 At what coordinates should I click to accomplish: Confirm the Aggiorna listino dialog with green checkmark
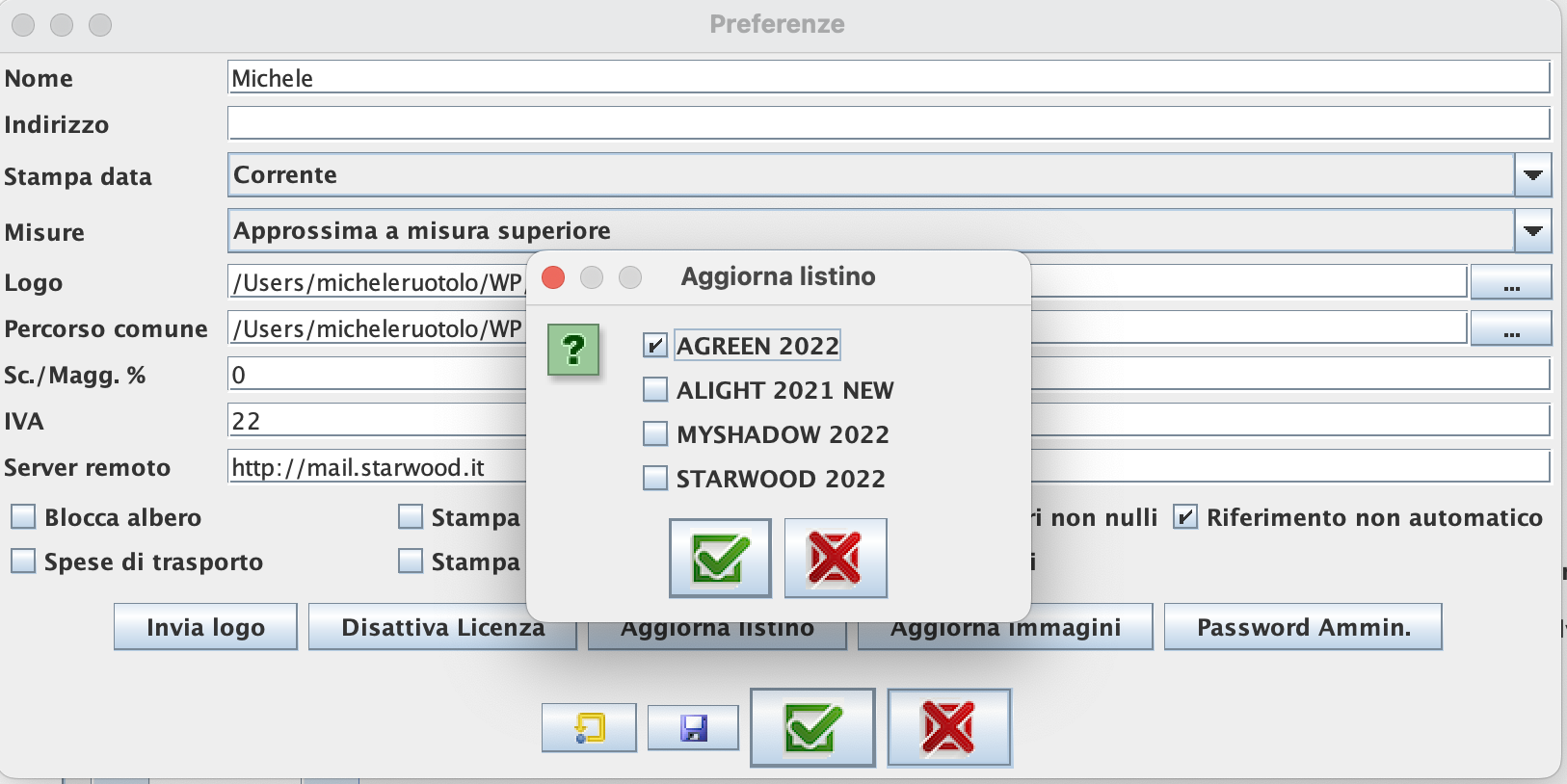(x=720, y=558)
